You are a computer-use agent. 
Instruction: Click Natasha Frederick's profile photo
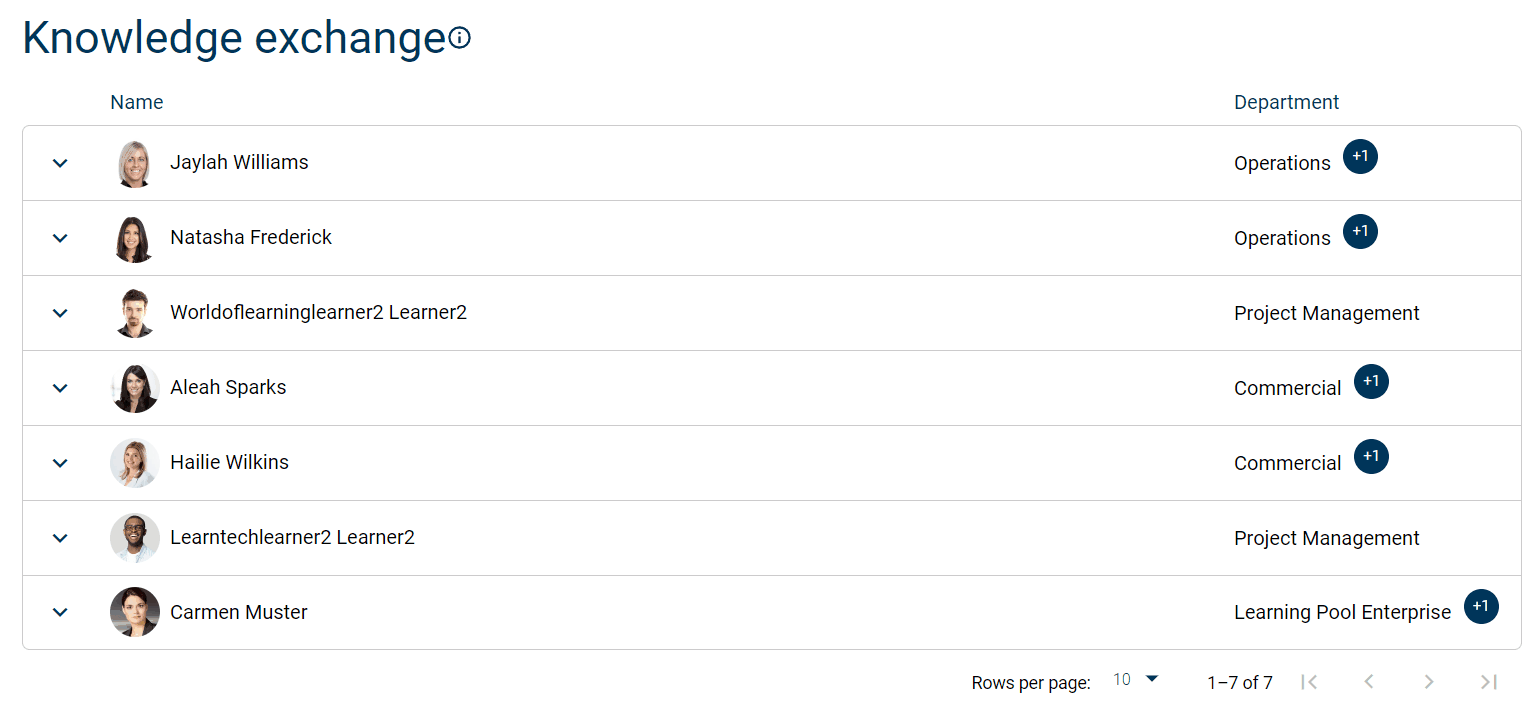[x=134, y=238]
